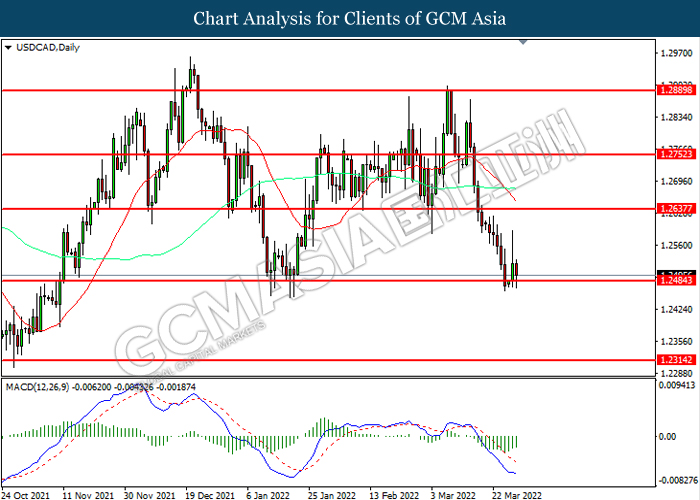Click the MACD -0.008276 scale label

[x=678, y=480]
